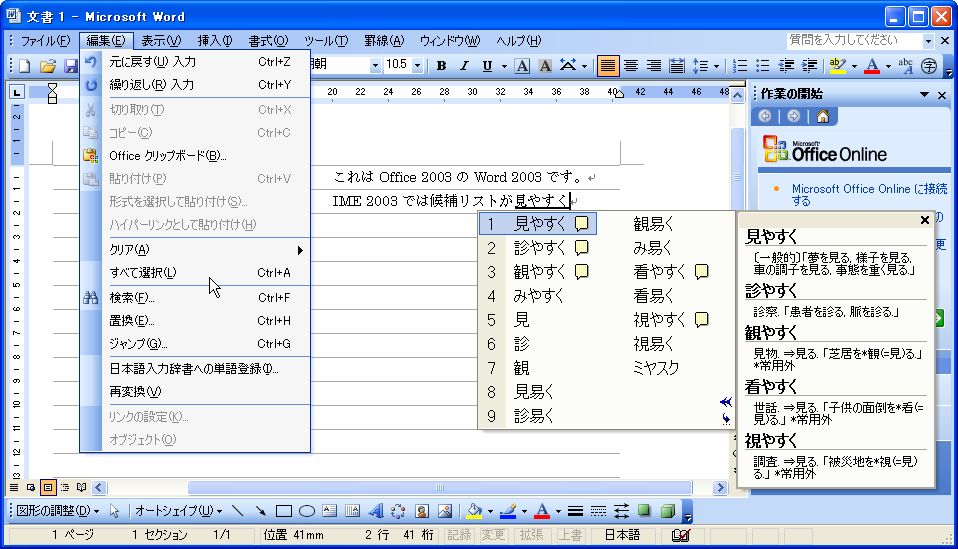Expand the line spacing options arrow

[716, 65]
